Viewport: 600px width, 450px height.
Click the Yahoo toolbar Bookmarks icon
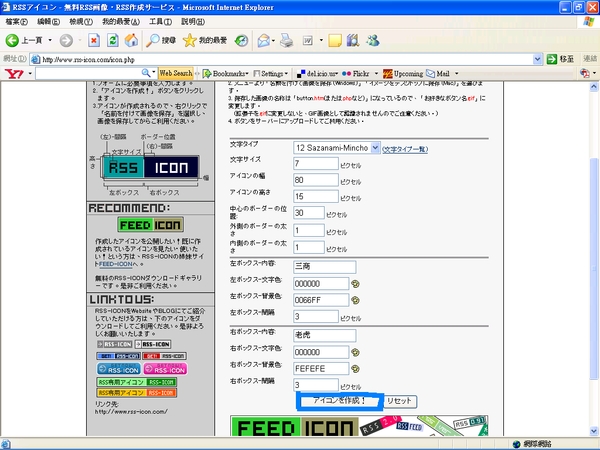[207, 73]
